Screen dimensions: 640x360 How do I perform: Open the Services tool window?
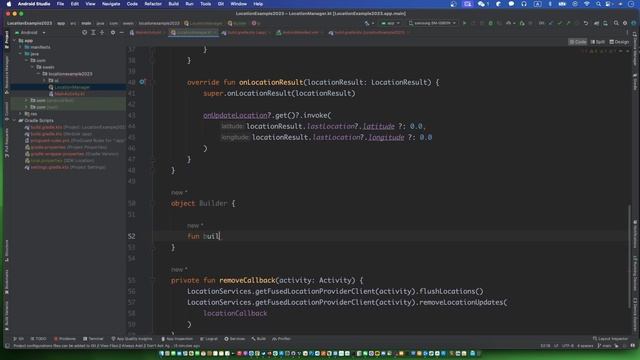(234, 339)
